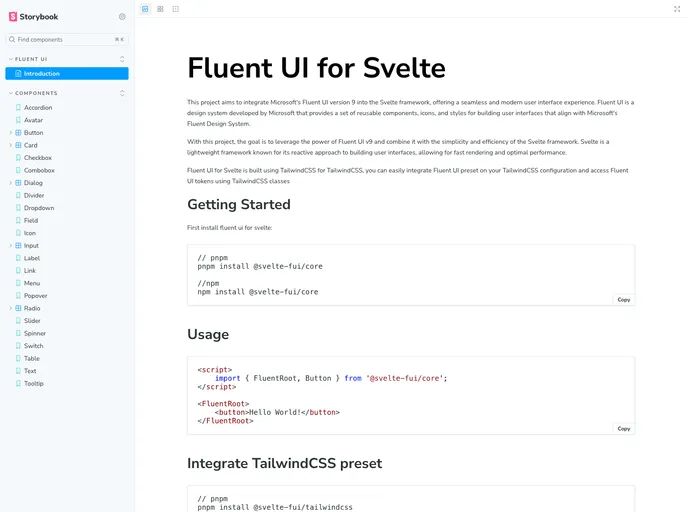Focus the Find components search field

[67, 39]
